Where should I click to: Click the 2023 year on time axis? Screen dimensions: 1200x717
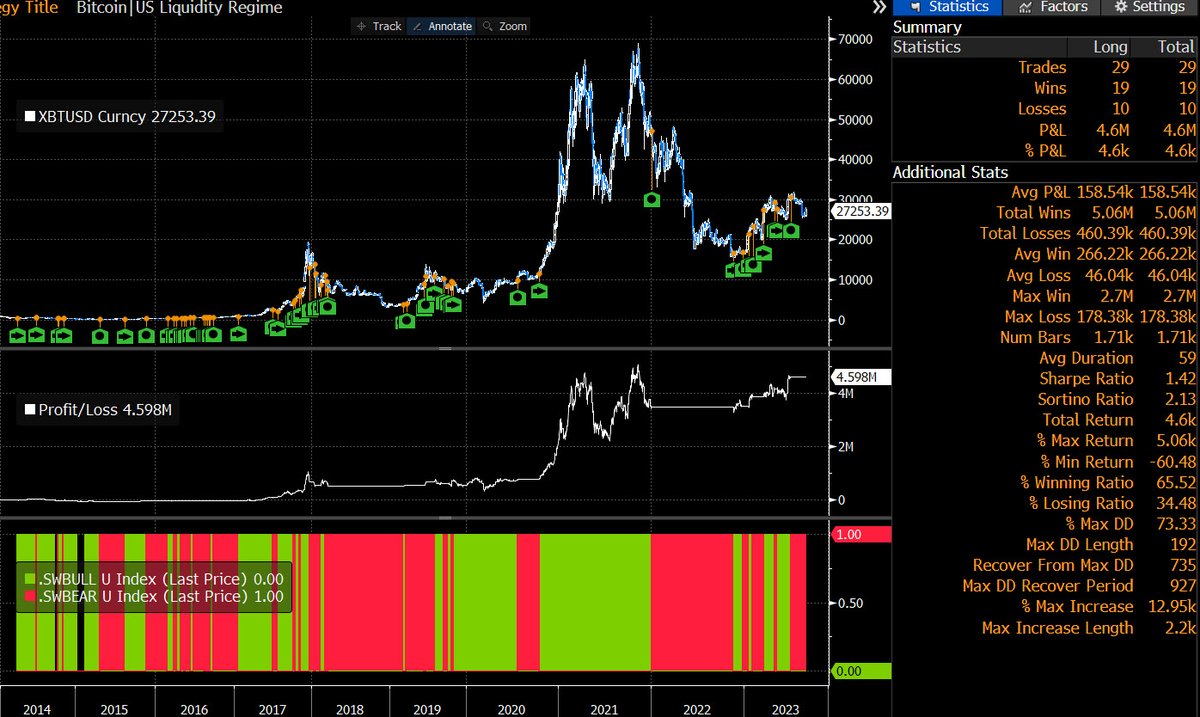pos(786,708)
